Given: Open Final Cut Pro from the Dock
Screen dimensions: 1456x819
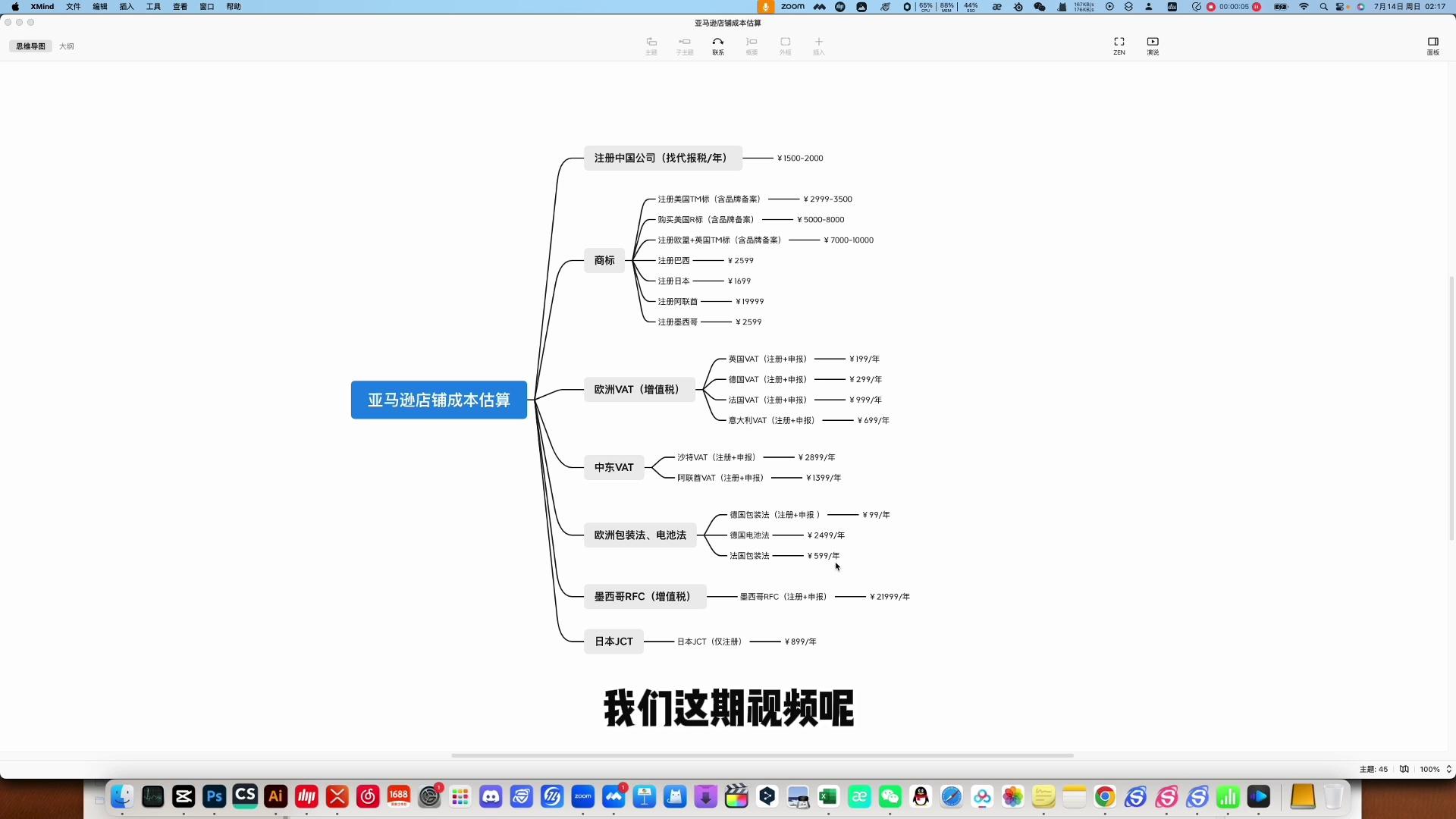Looking at the screenshot, I should coord(736,796).
